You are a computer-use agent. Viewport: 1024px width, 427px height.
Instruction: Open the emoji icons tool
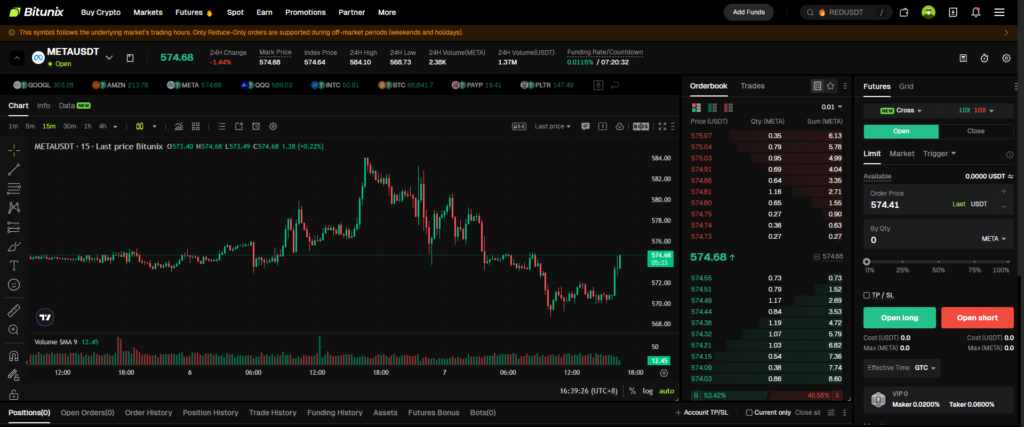pyautogui.click(x=14, y=285)
